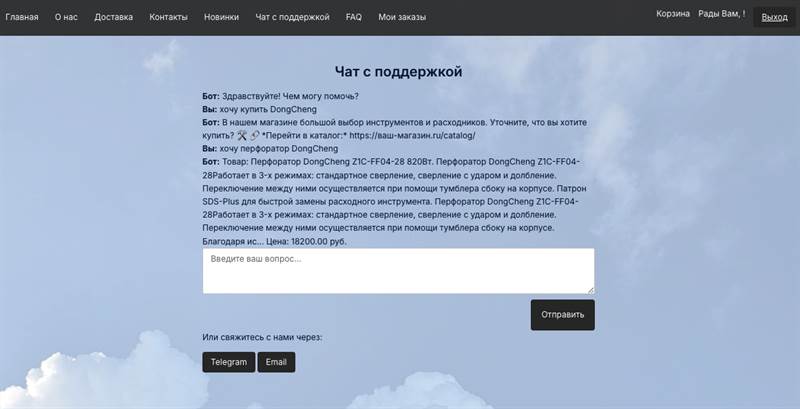View Мои заказы page
This screenshot has width=800, height=409.
point(402,17)
